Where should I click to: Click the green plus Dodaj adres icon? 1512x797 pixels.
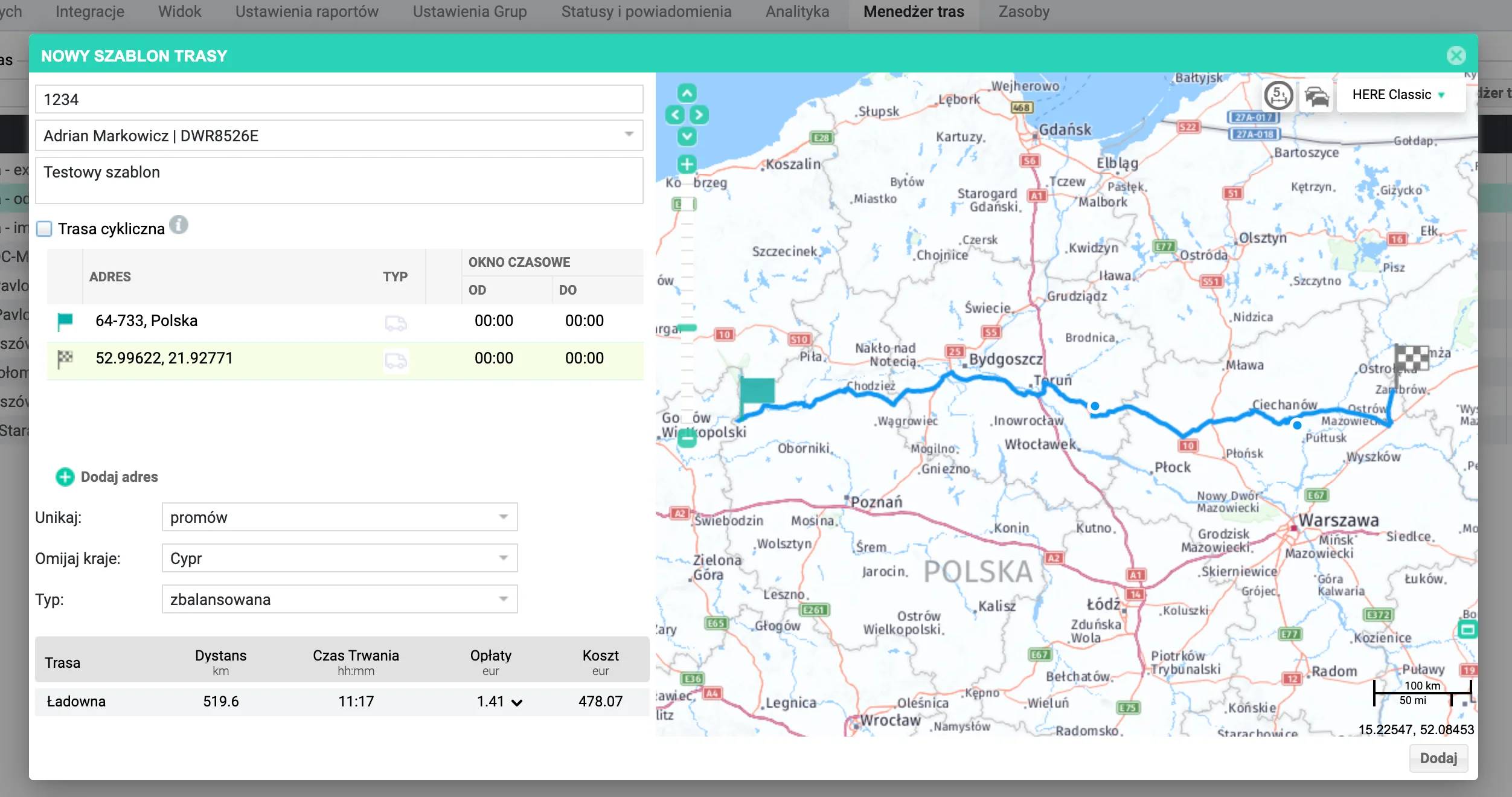point(65,477)
